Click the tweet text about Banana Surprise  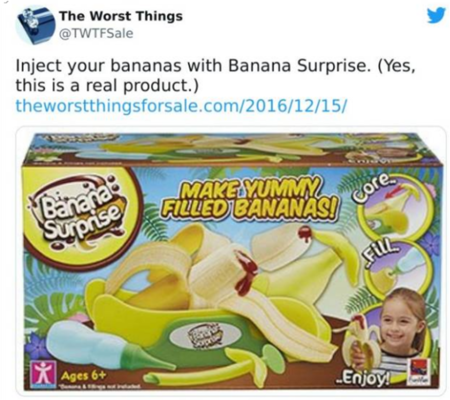point(215,75)
